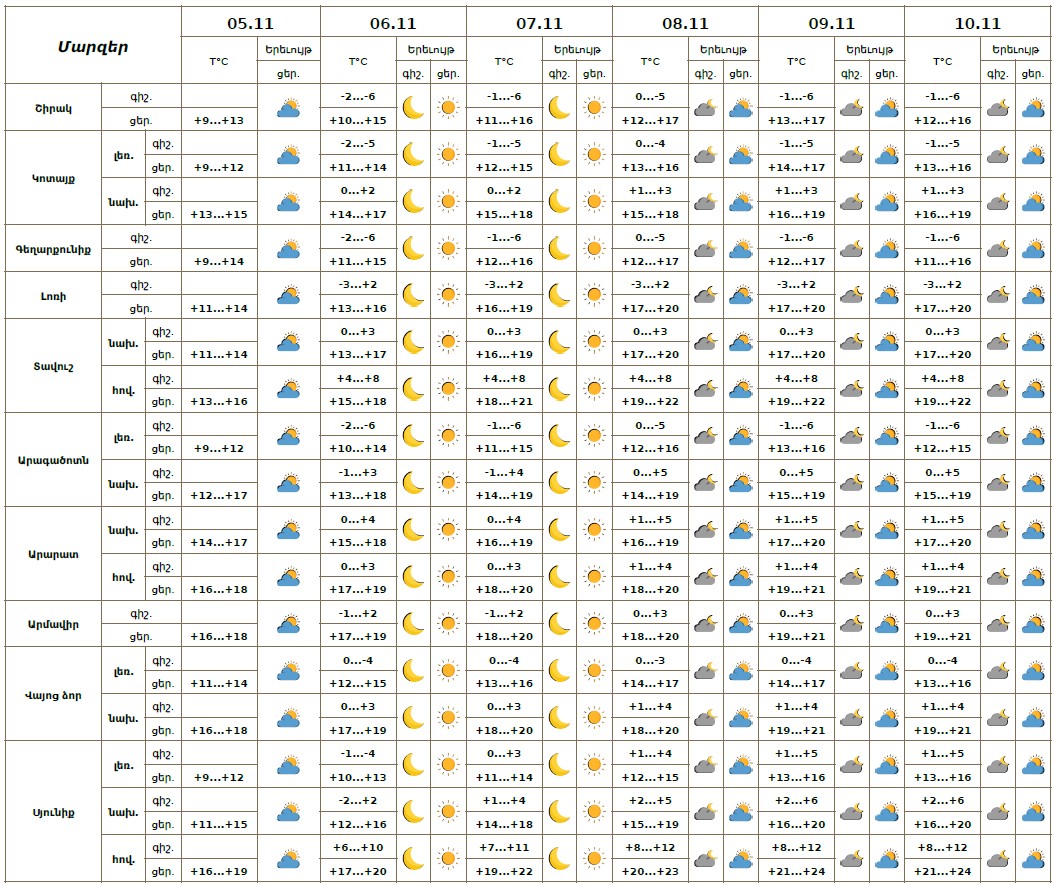
Task: Select the 05.11 date column header
Action: [x=251, y=22]
